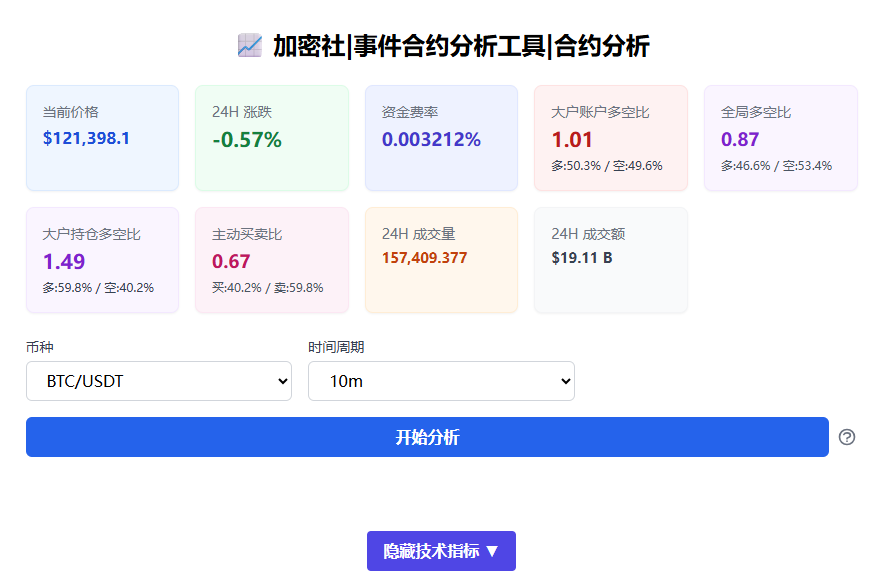Click the 买:40.2% / 卖:59.8% breakdown text
The width and height of the screenshot is (882, 581).
(x=267, y=288)
